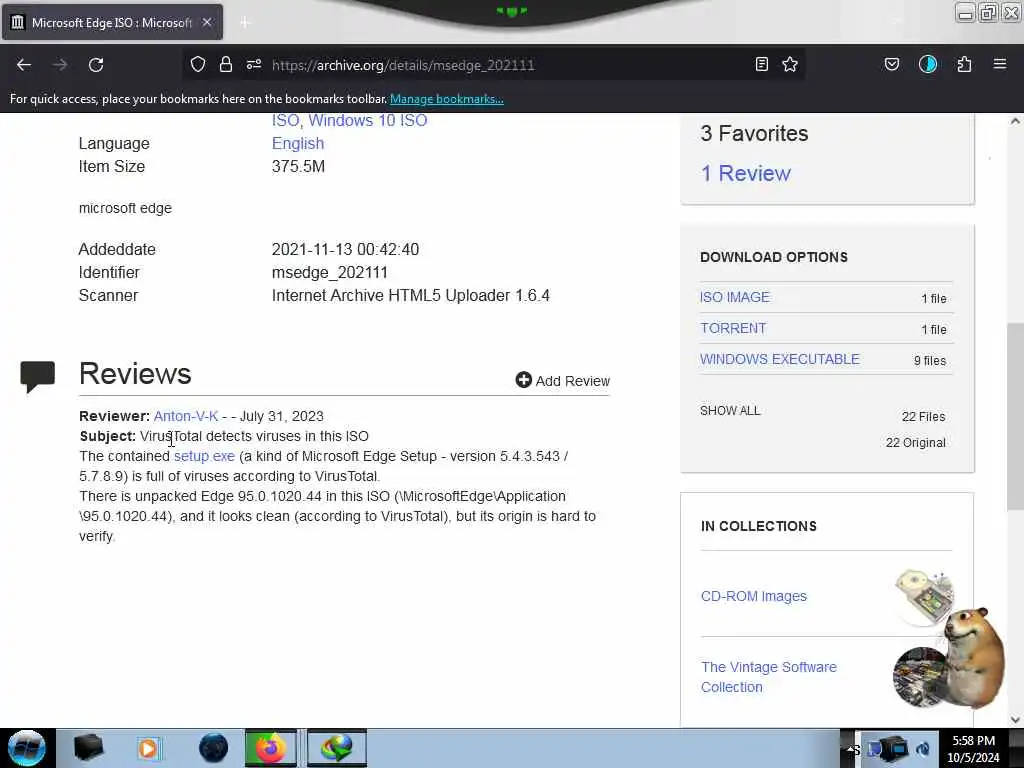Image resolution: width=1024 pixels, height=768 pixels.
Task: Click SHOW ALL files link
Action: coord(730,411)
